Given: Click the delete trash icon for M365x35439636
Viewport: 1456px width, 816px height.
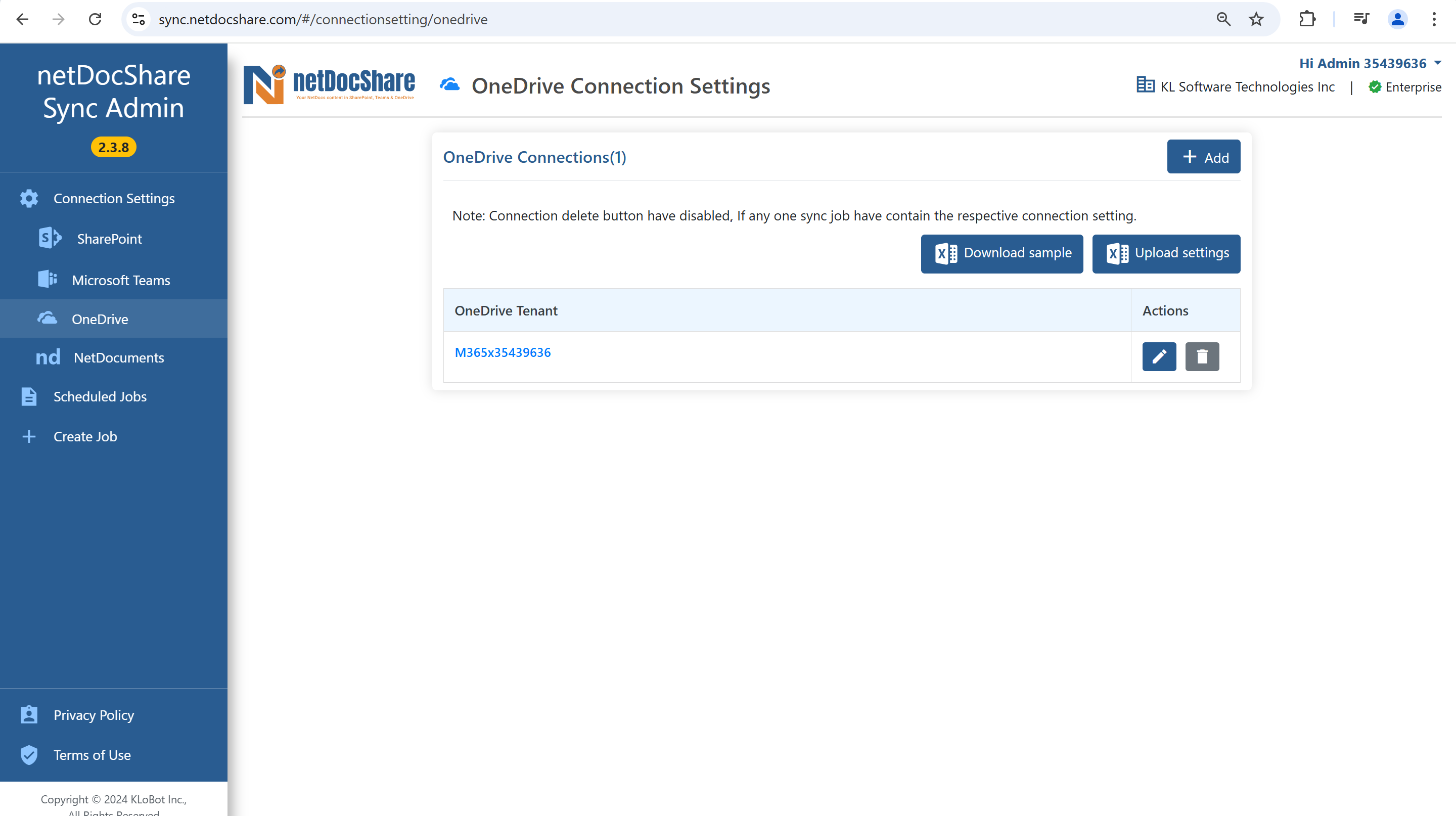Looking at the screenshot, I should [1202, 356].
